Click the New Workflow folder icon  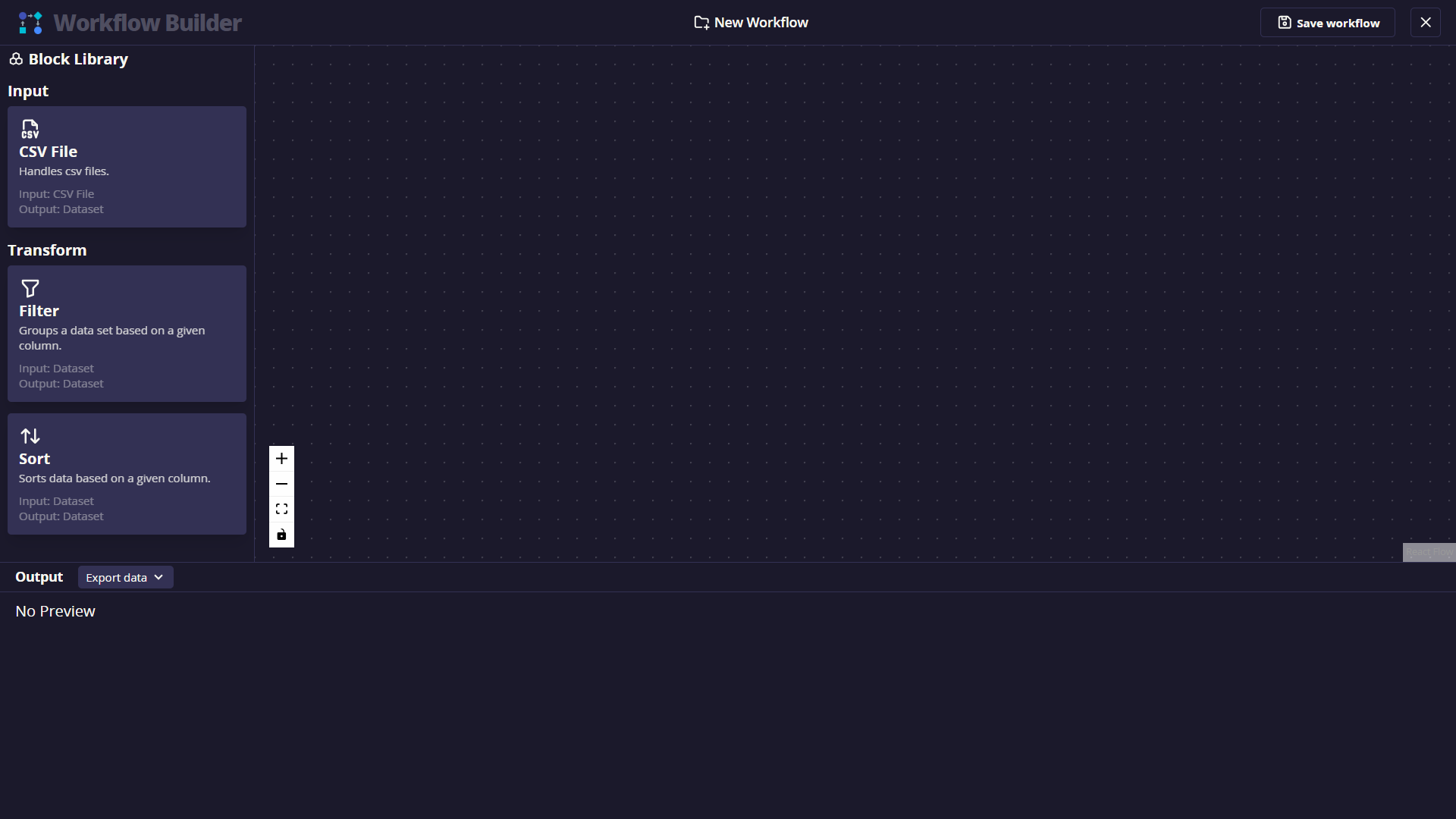(x=701, y=23)
